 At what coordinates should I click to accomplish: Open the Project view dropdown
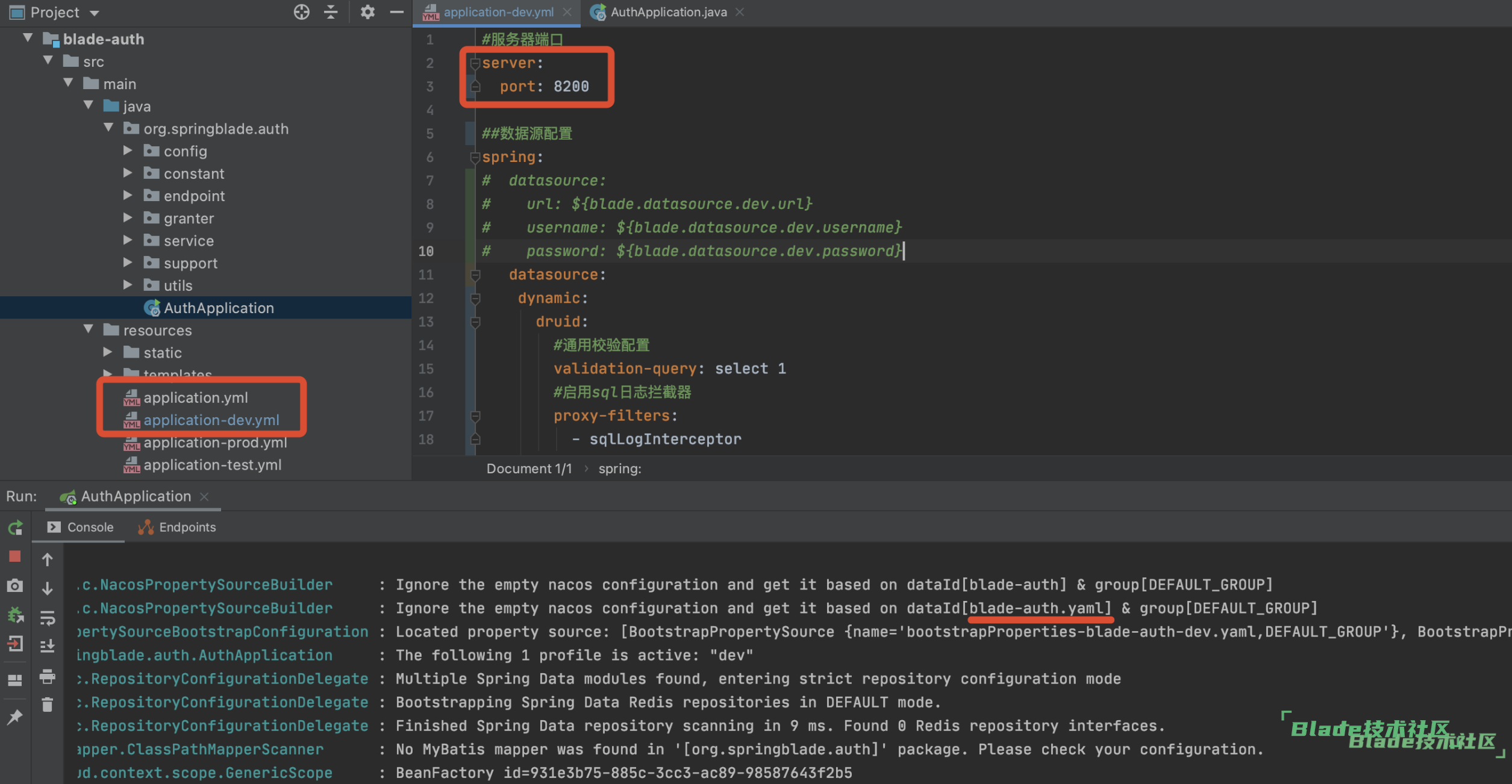[94, 13]
